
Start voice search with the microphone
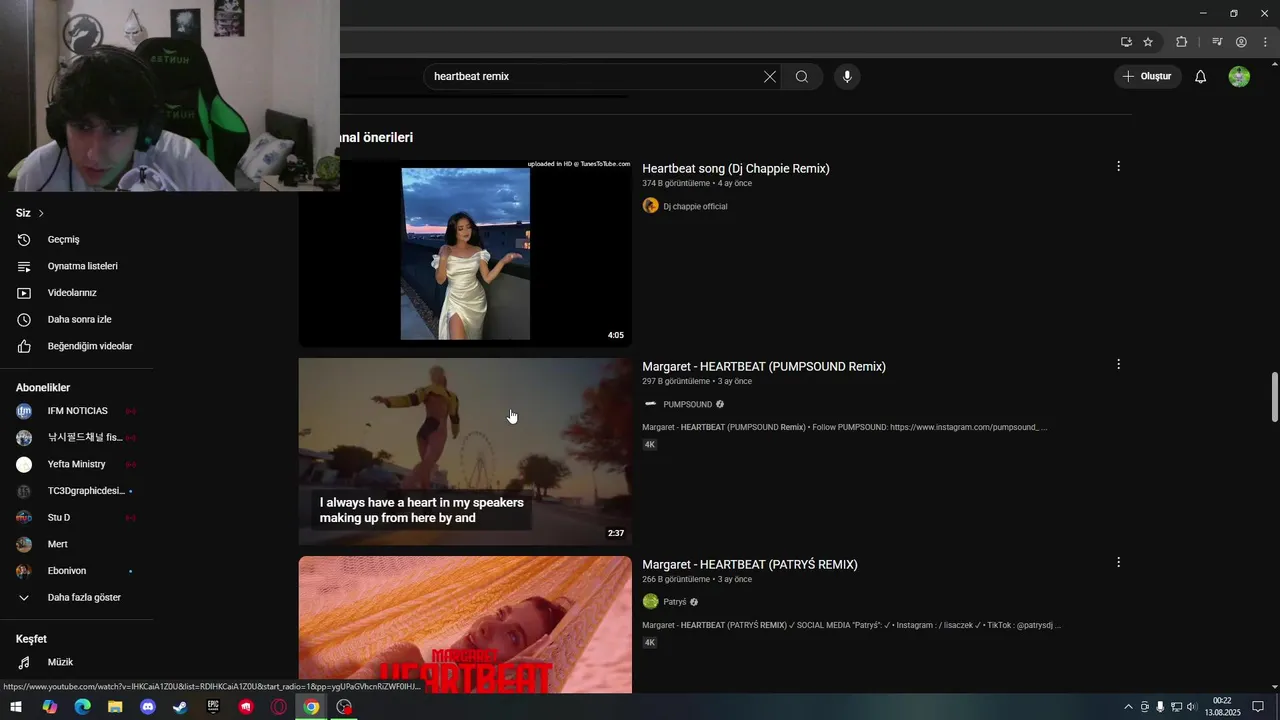point(847,77)
